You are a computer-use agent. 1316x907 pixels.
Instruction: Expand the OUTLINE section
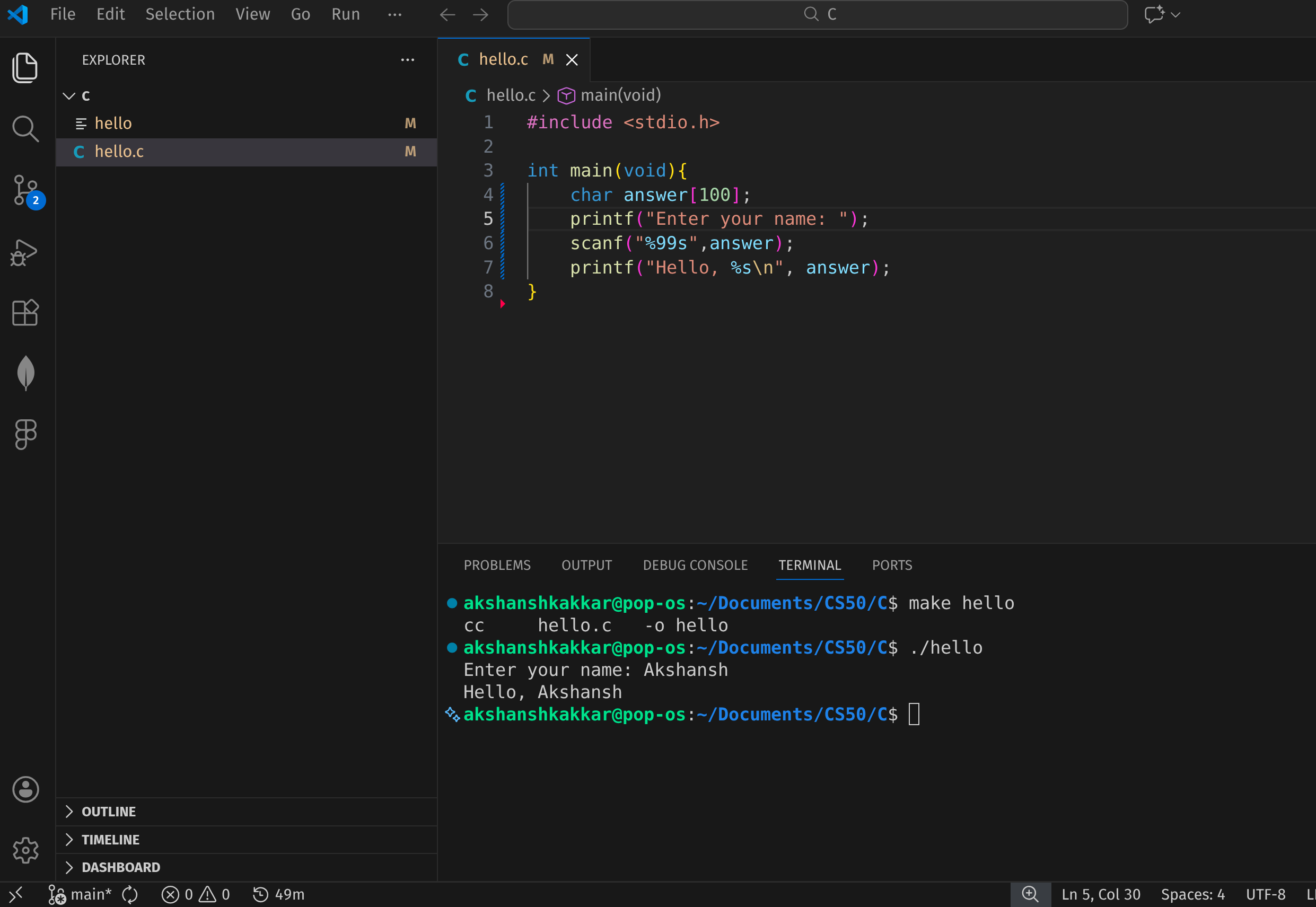pos(109,812)
